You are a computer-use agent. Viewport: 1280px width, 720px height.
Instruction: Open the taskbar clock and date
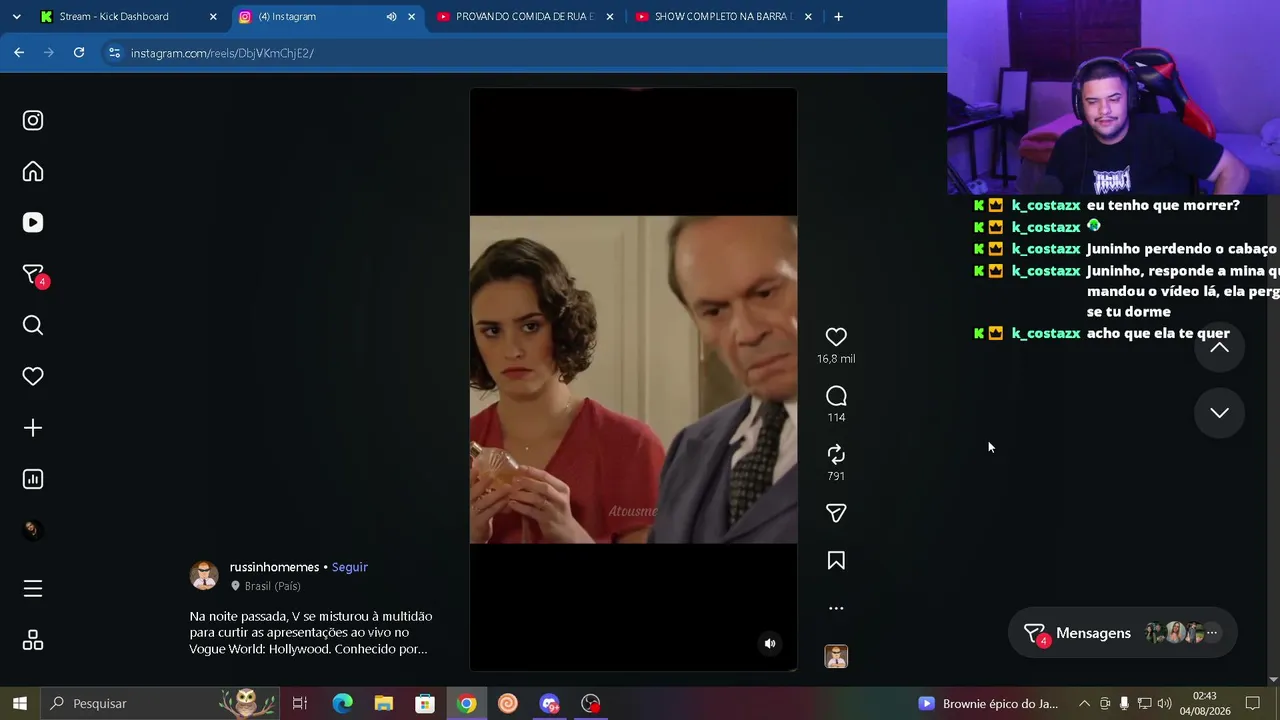tap(1205, 703)
